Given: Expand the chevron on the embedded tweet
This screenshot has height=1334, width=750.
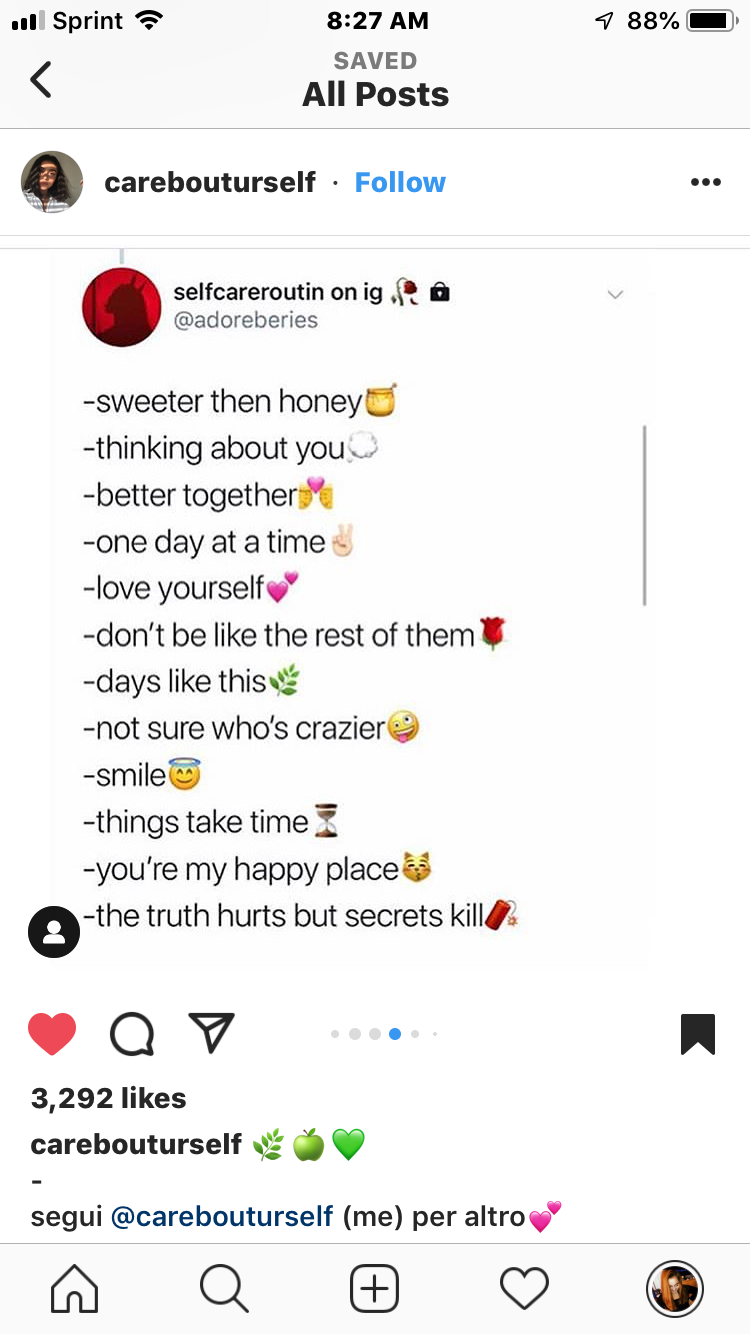Looking at the screenshot, I should [x=615, y=294].
